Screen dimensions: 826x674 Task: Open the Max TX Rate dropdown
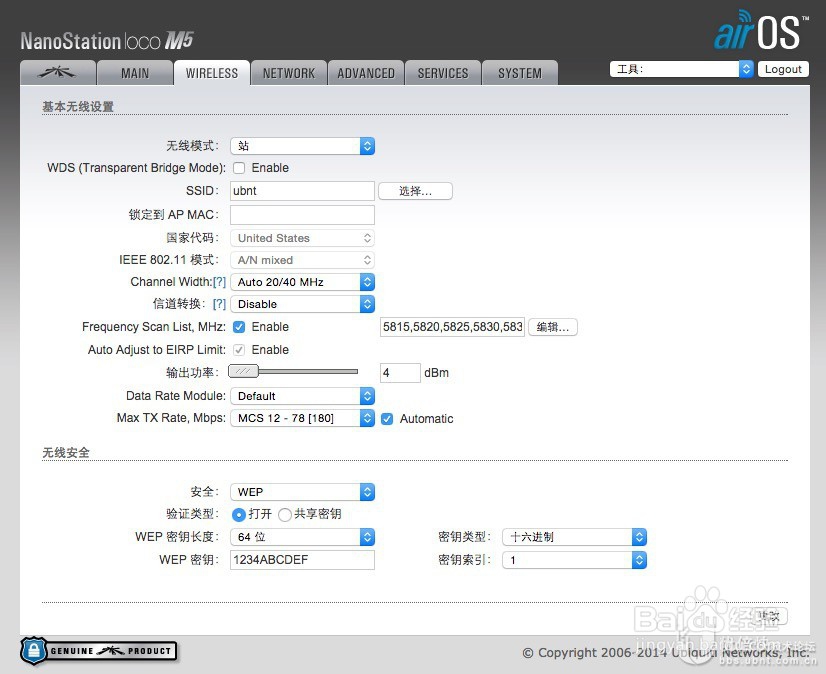(x=302, y=418)
